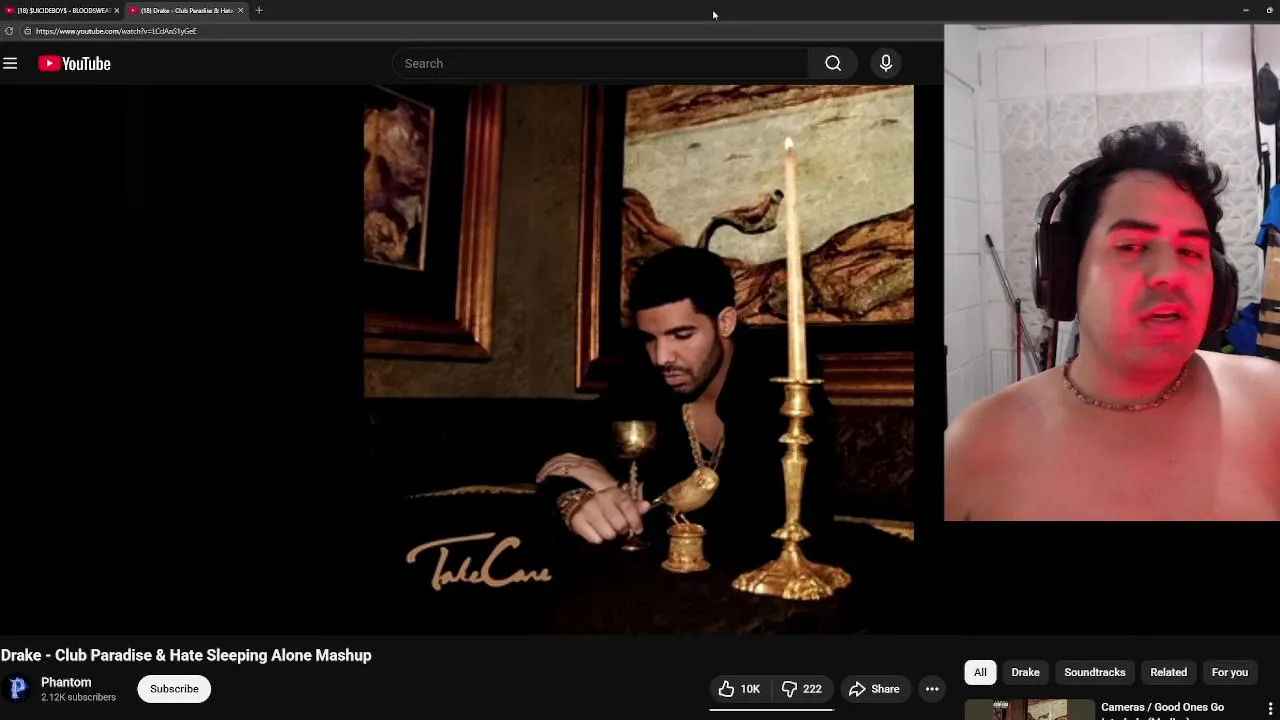Open the Cameras / Good Ones Go video thumbnail
Image resolution: width=1280 pixels, height=720 pixels.
click(1029, 710)
